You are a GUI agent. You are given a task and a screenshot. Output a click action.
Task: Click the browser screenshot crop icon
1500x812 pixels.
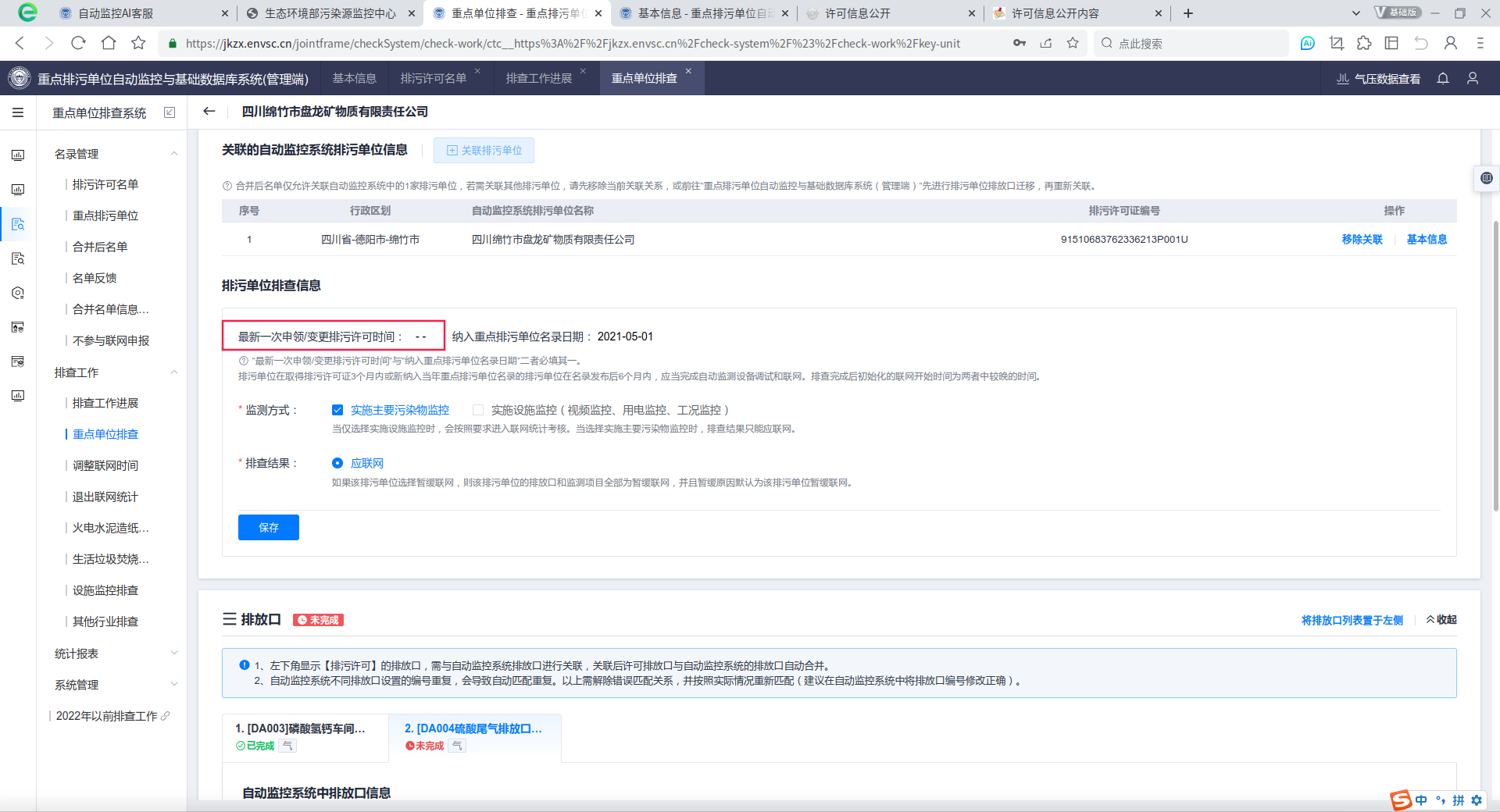point(1337,43)
